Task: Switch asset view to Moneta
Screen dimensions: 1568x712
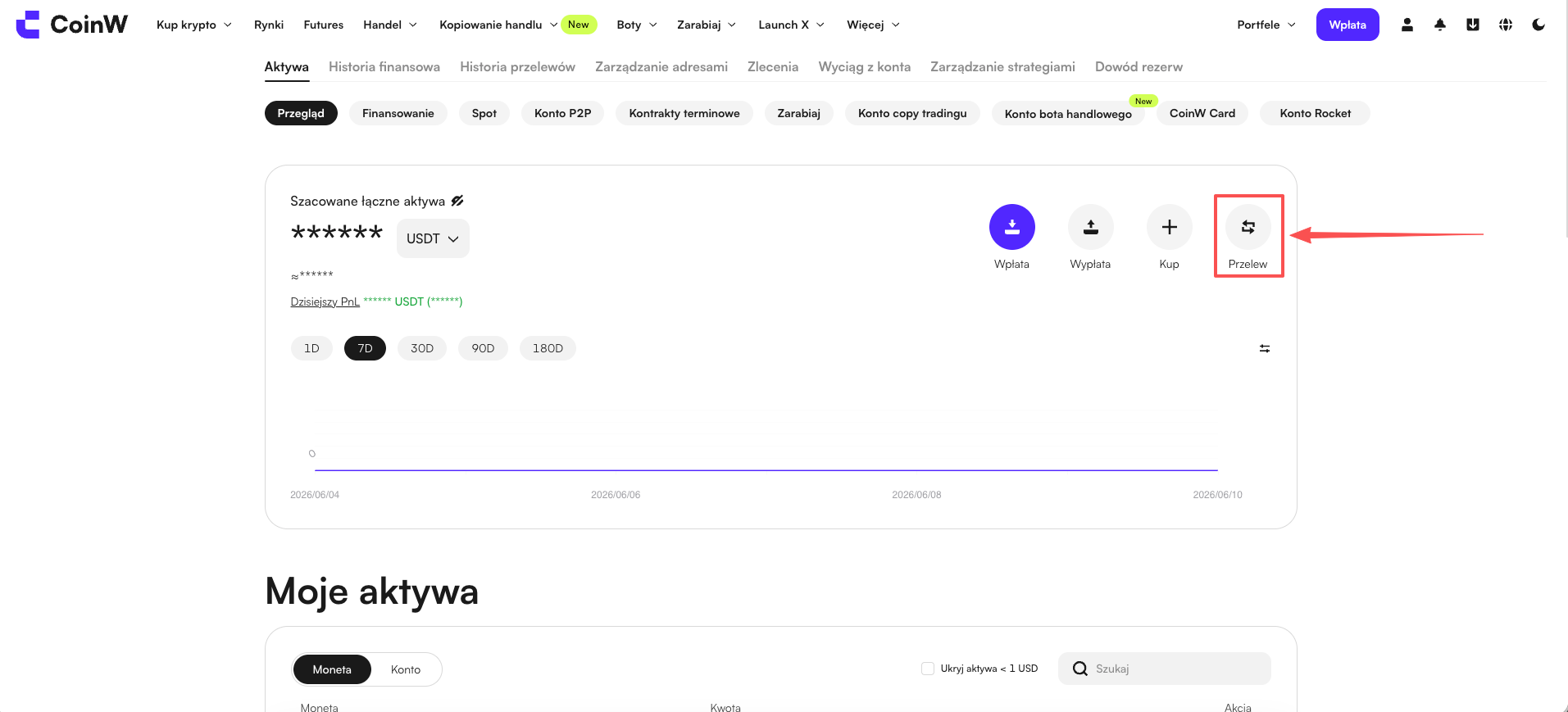Action: point(332,669)
